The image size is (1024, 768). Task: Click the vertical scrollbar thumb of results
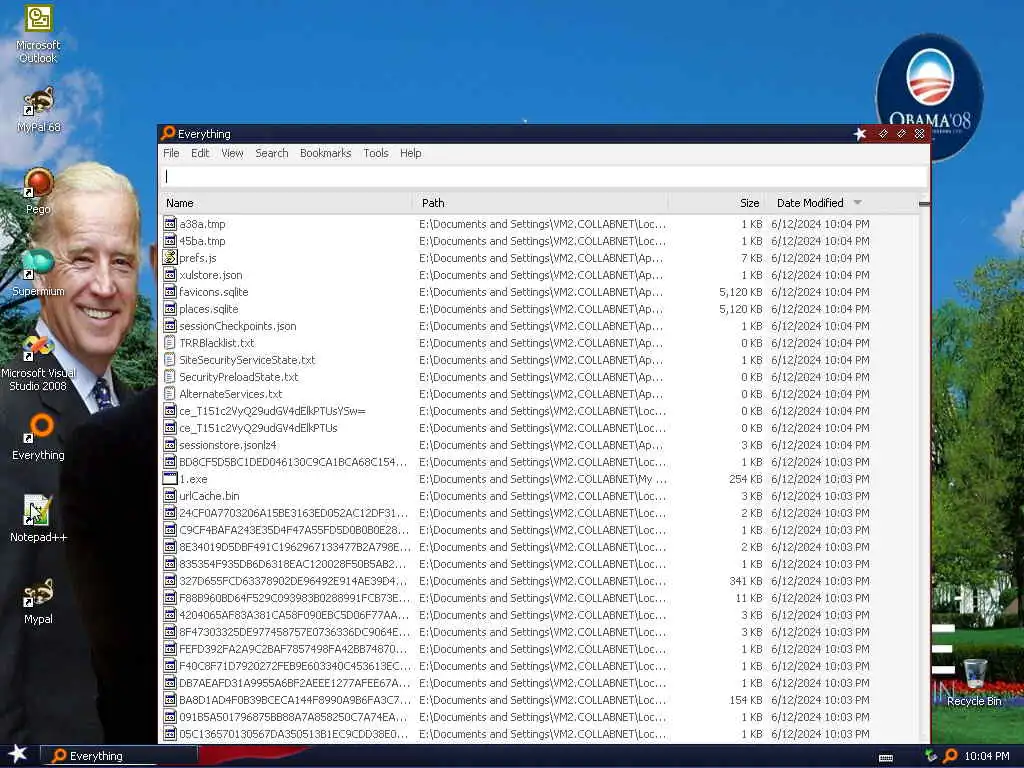(x=923, y=204)
